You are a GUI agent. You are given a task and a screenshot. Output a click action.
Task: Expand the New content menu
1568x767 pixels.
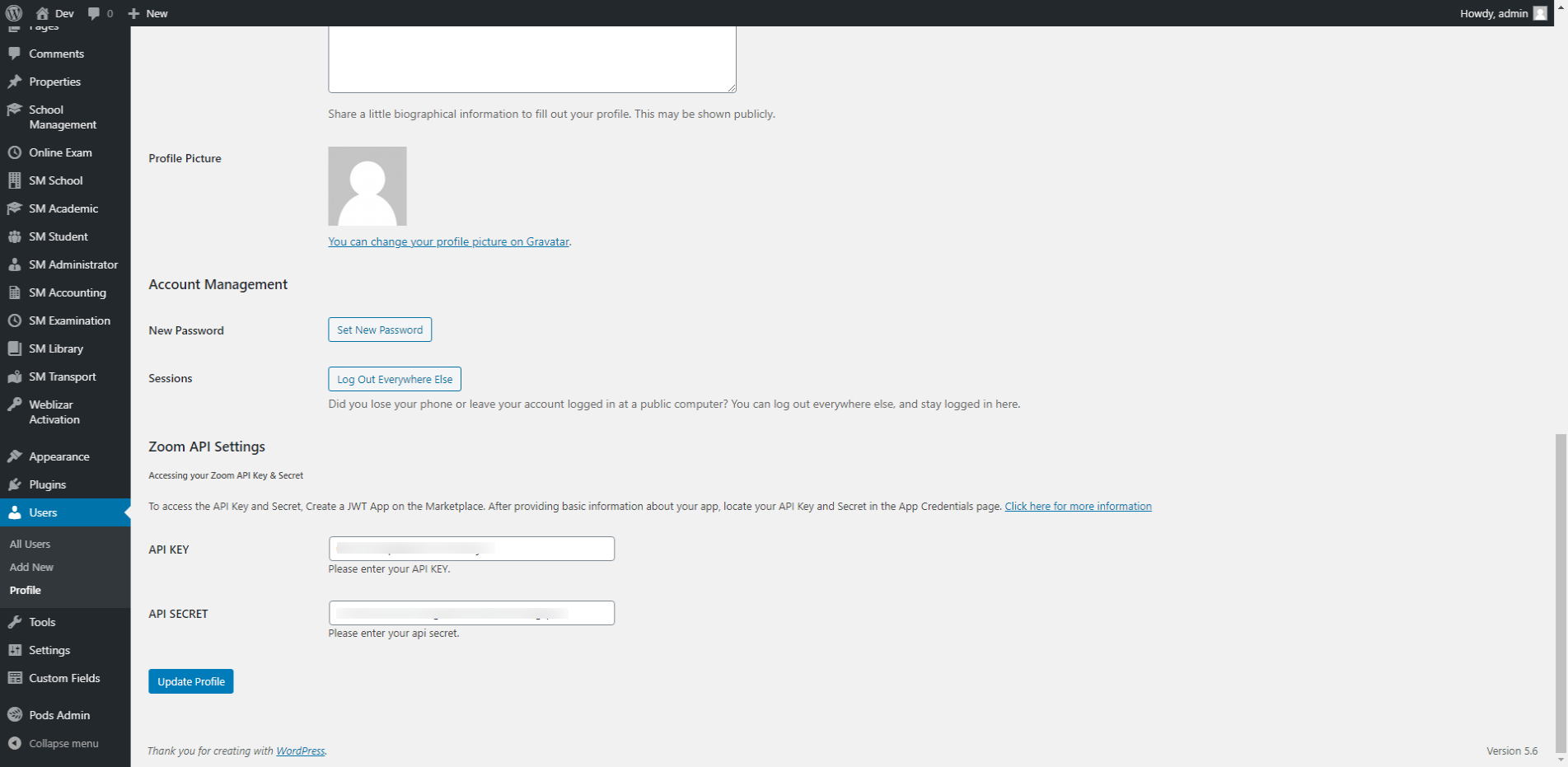click(148, 13)
